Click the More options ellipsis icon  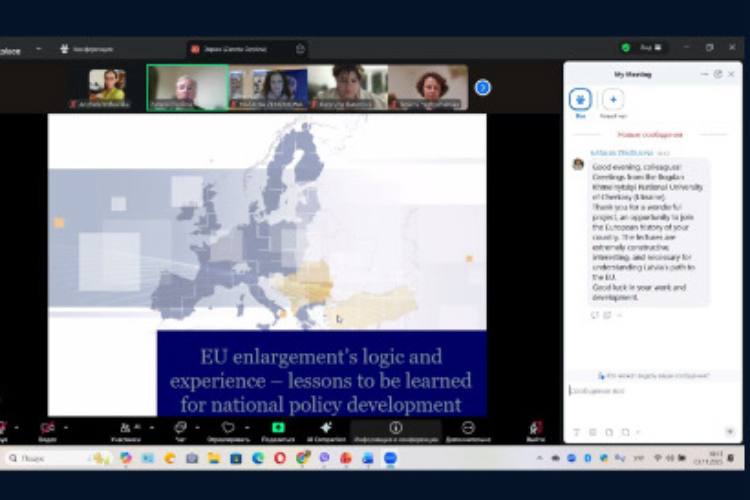(x=468, y=427)
